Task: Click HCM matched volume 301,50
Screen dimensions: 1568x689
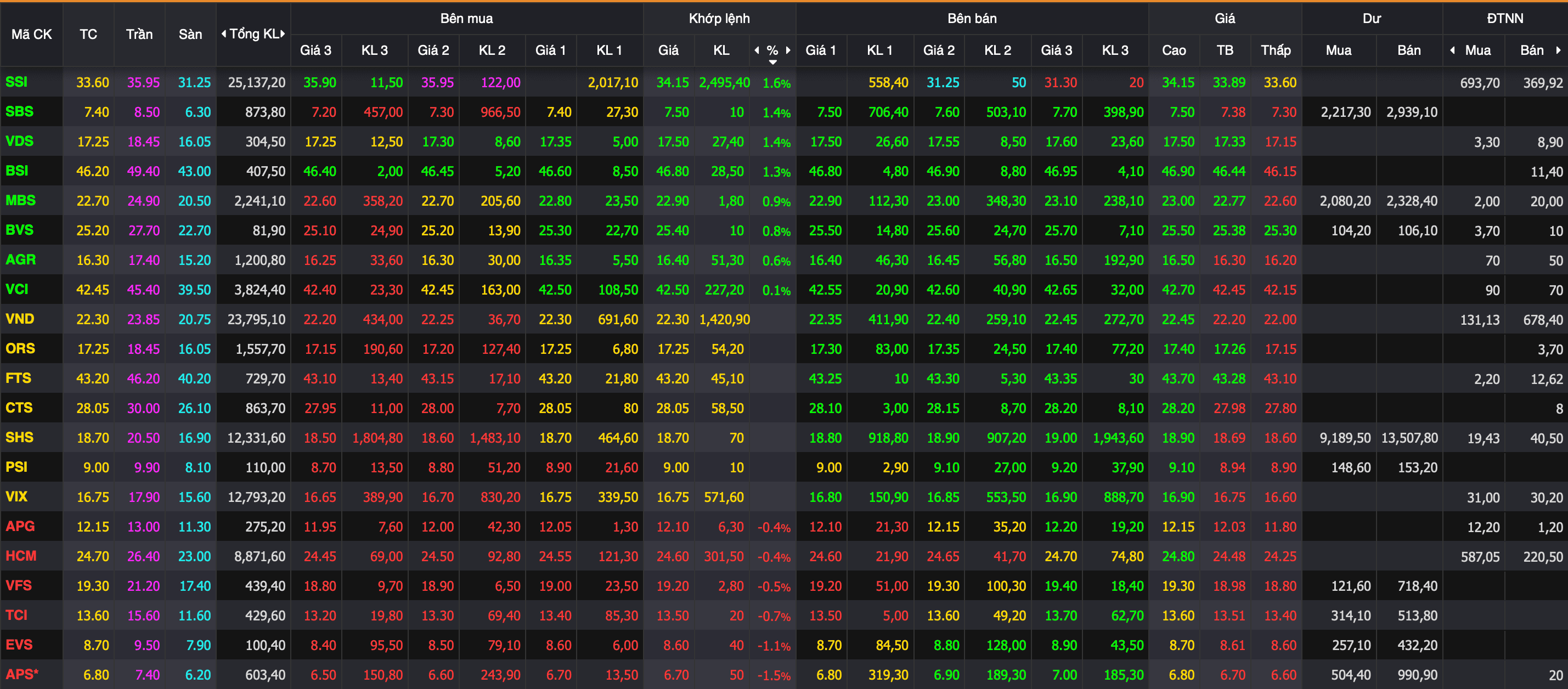Action: [x=724, y=556]
